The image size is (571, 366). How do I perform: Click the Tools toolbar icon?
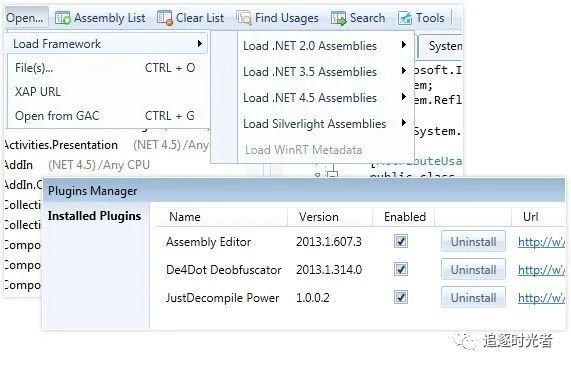[x=405, y=18]
